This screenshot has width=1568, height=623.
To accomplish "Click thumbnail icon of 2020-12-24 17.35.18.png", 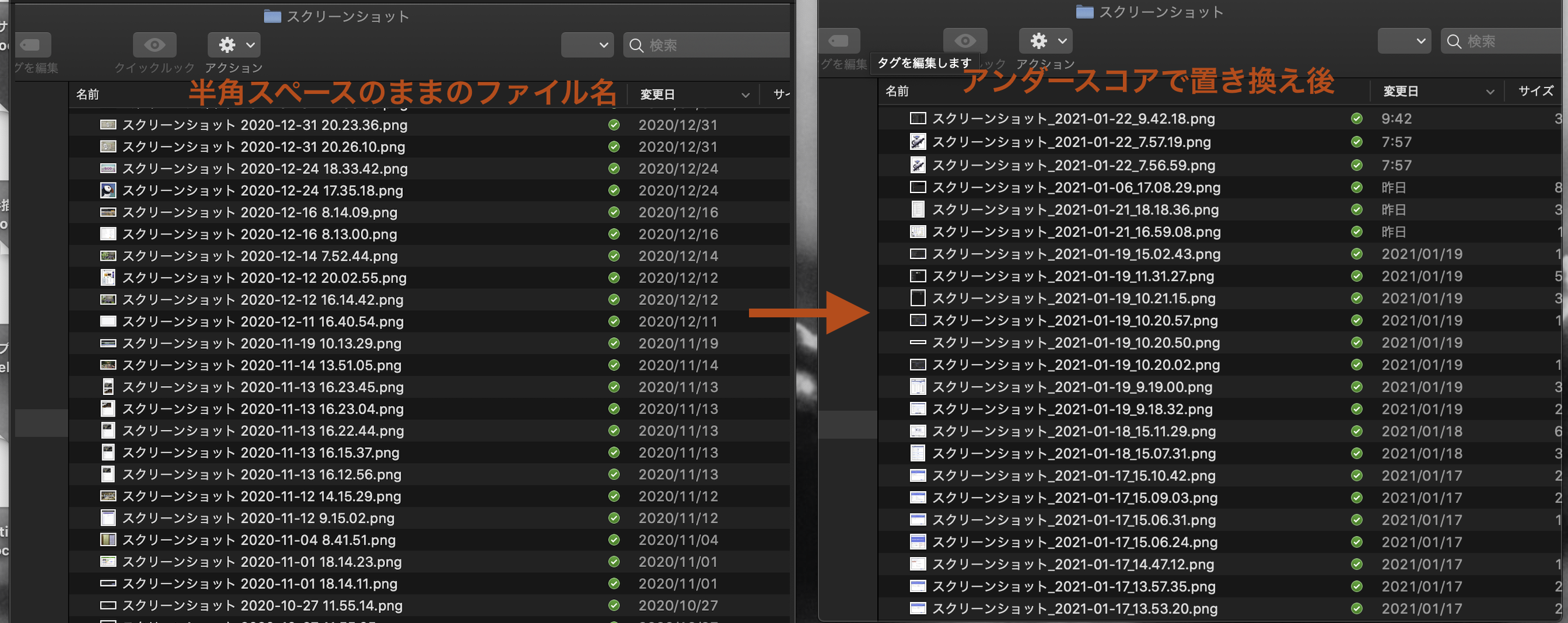I will (108, 190).
